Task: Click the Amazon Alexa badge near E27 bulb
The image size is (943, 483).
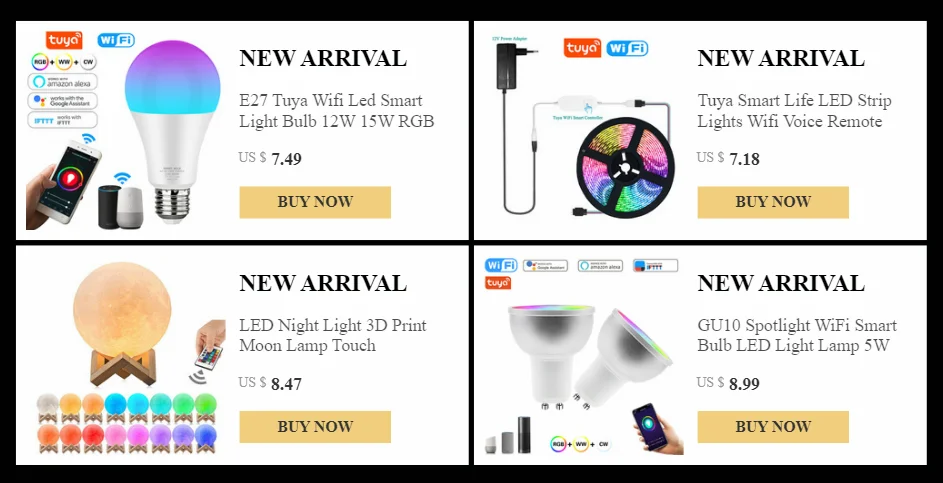Action: coord(63,81)
